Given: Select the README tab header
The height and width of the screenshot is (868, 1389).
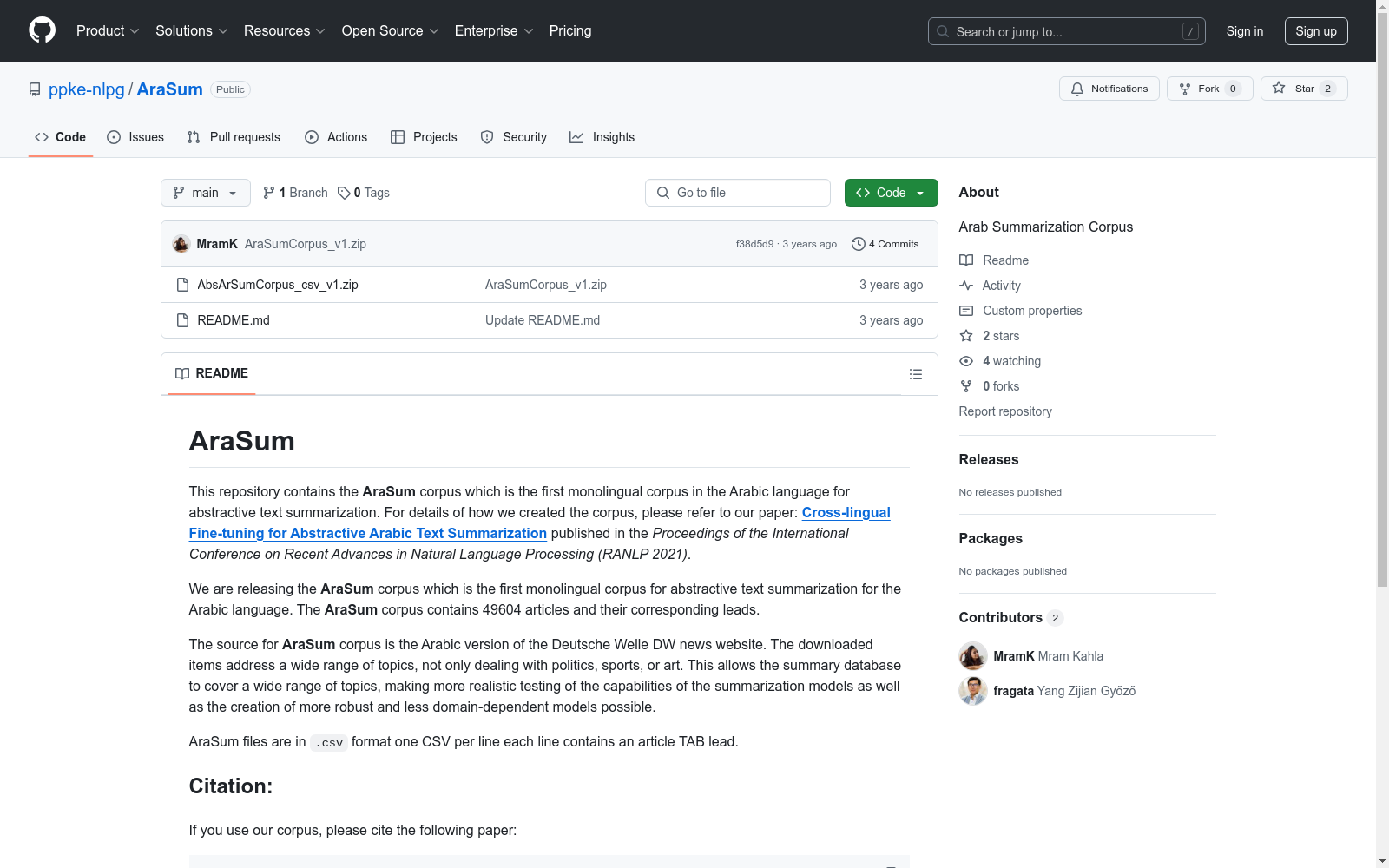Looking at the screenshot, I should click(x=212, y=373).
